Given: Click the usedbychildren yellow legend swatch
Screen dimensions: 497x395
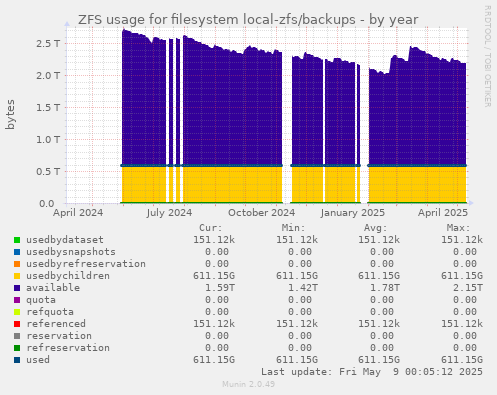Looking at the screenshot, I should click(x=17, y=276).
